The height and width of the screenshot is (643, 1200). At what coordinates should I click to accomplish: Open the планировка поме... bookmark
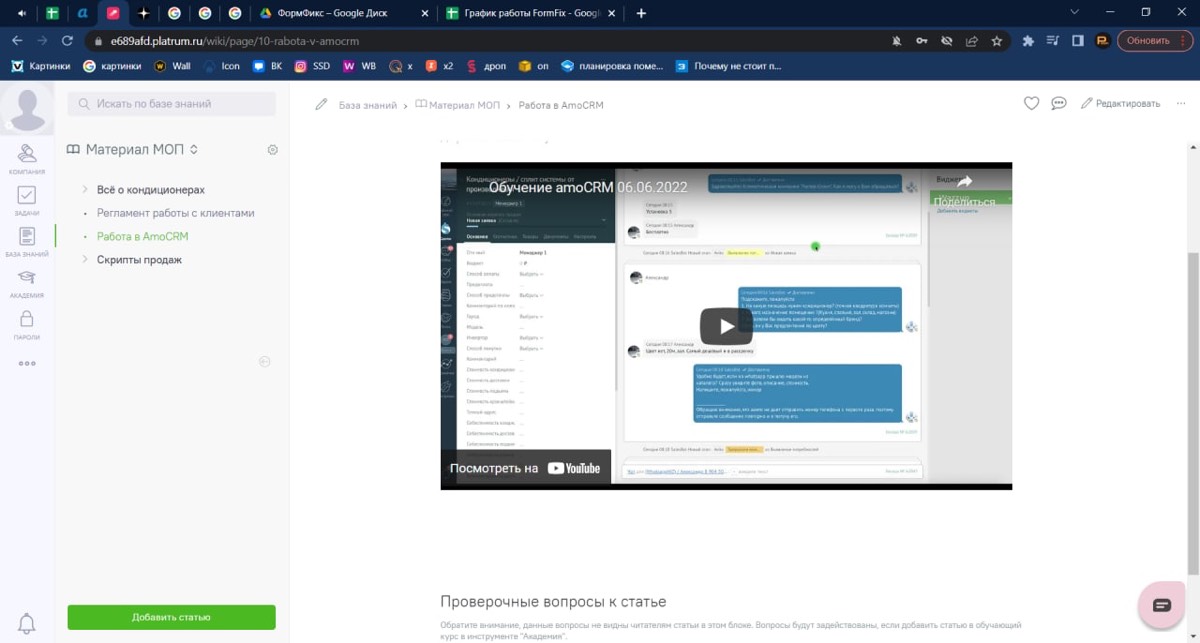click(x=612, y=66)
